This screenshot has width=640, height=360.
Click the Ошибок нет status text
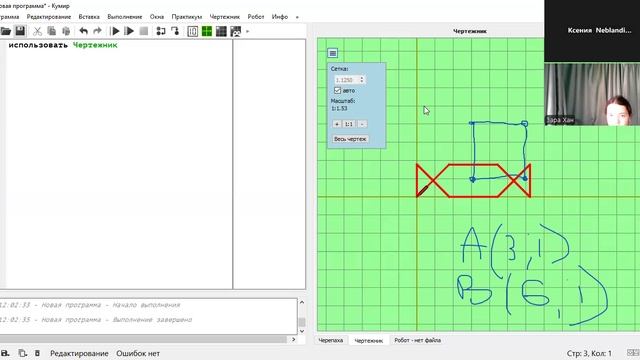pos(138,353)
